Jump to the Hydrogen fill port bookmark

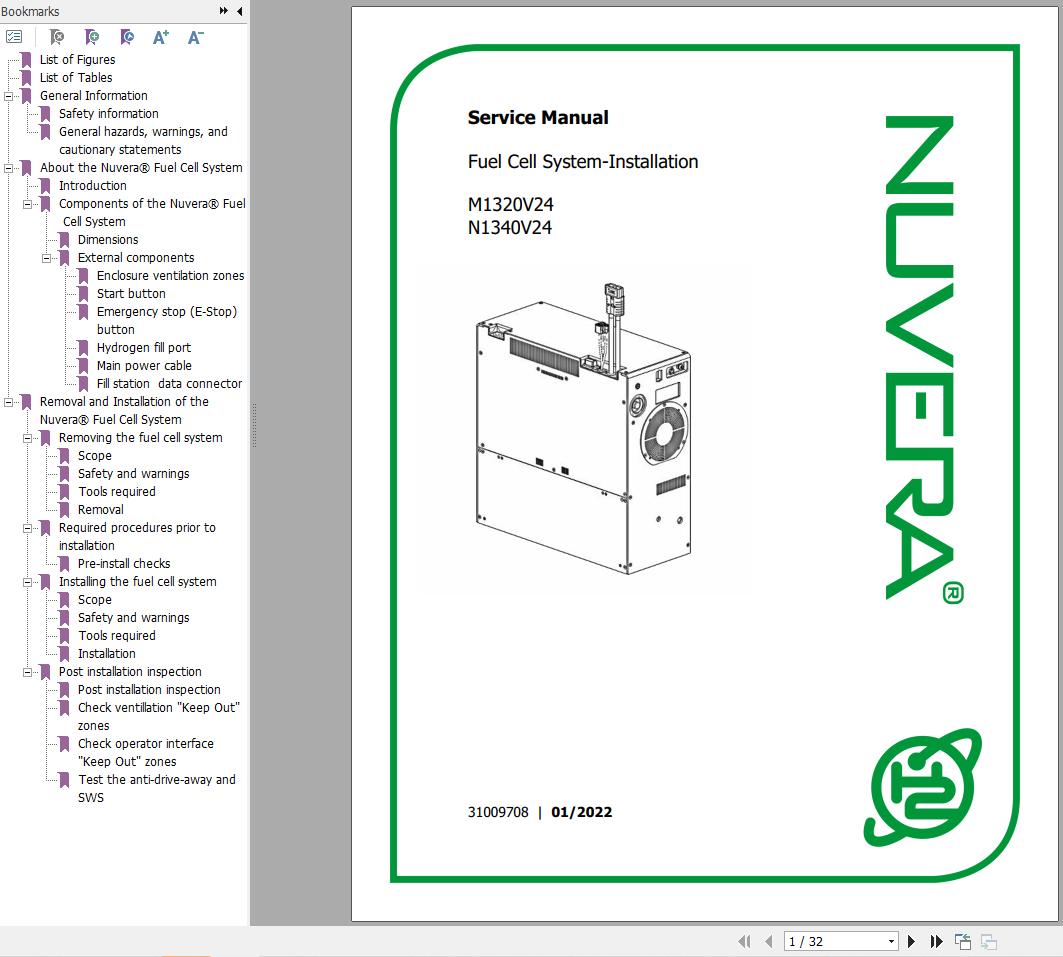pyautogui.click(x=144, y=348)
